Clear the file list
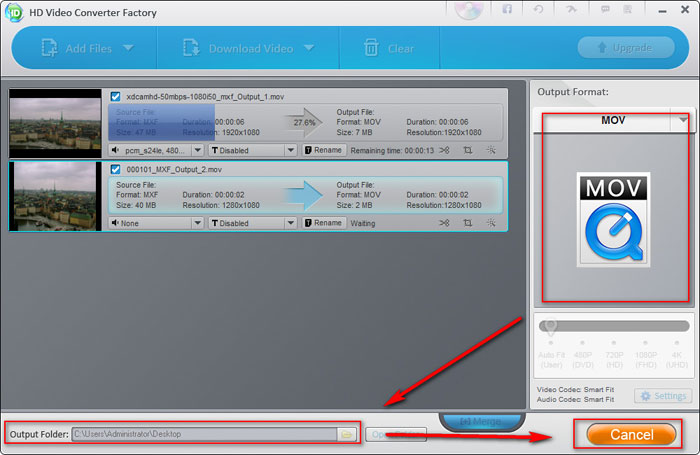The height and width of the screenshot is (455, 700). coord(389,48)
